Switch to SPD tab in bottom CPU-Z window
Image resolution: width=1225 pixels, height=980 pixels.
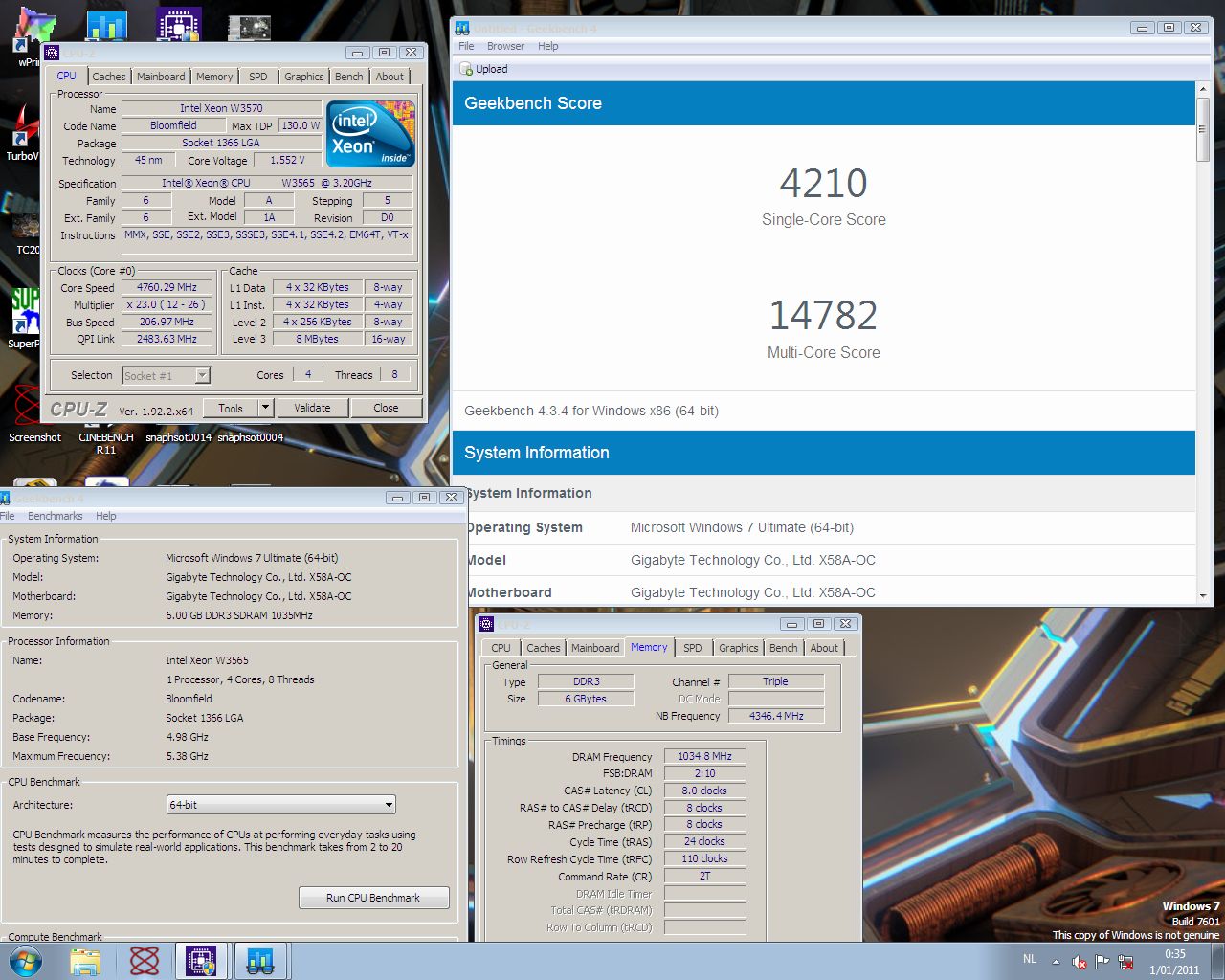(693, 648)
